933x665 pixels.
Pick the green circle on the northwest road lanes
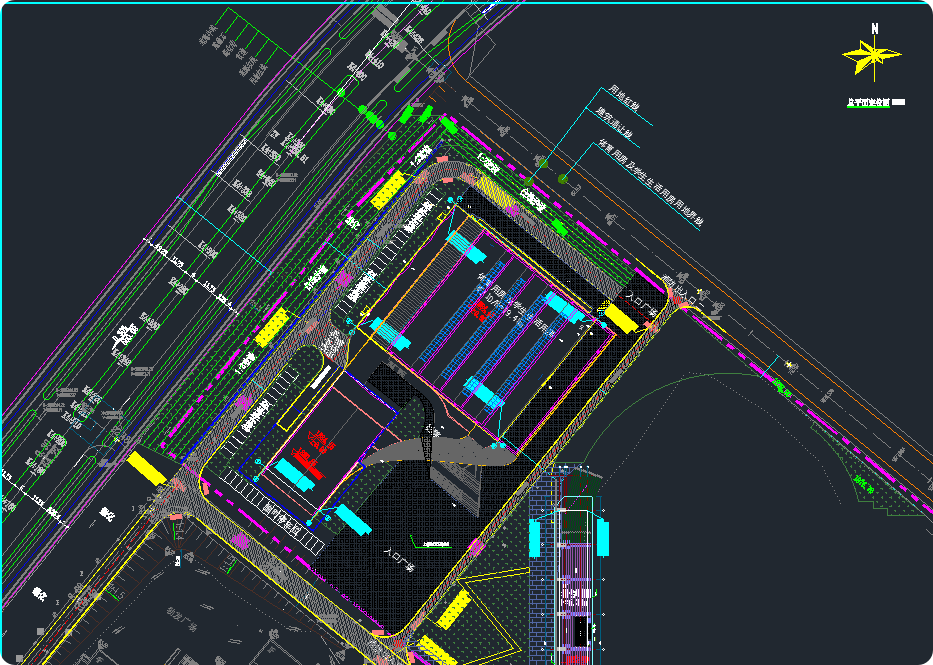coord(340,93)
